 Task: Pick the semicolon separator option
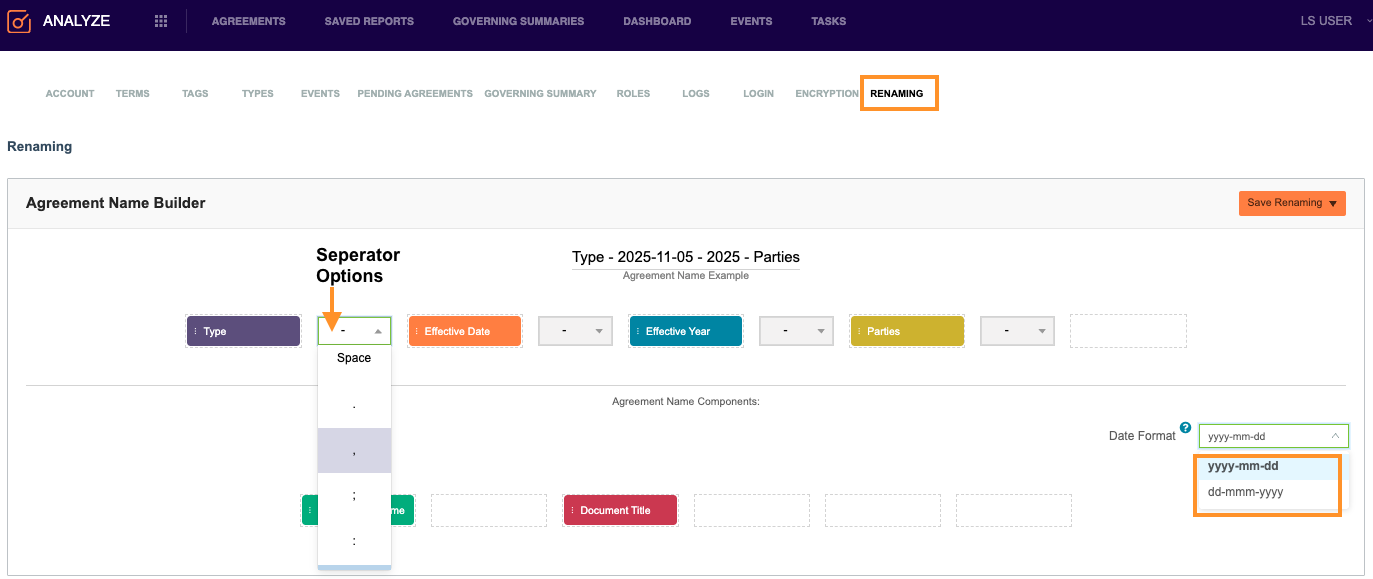click(354, 496)
